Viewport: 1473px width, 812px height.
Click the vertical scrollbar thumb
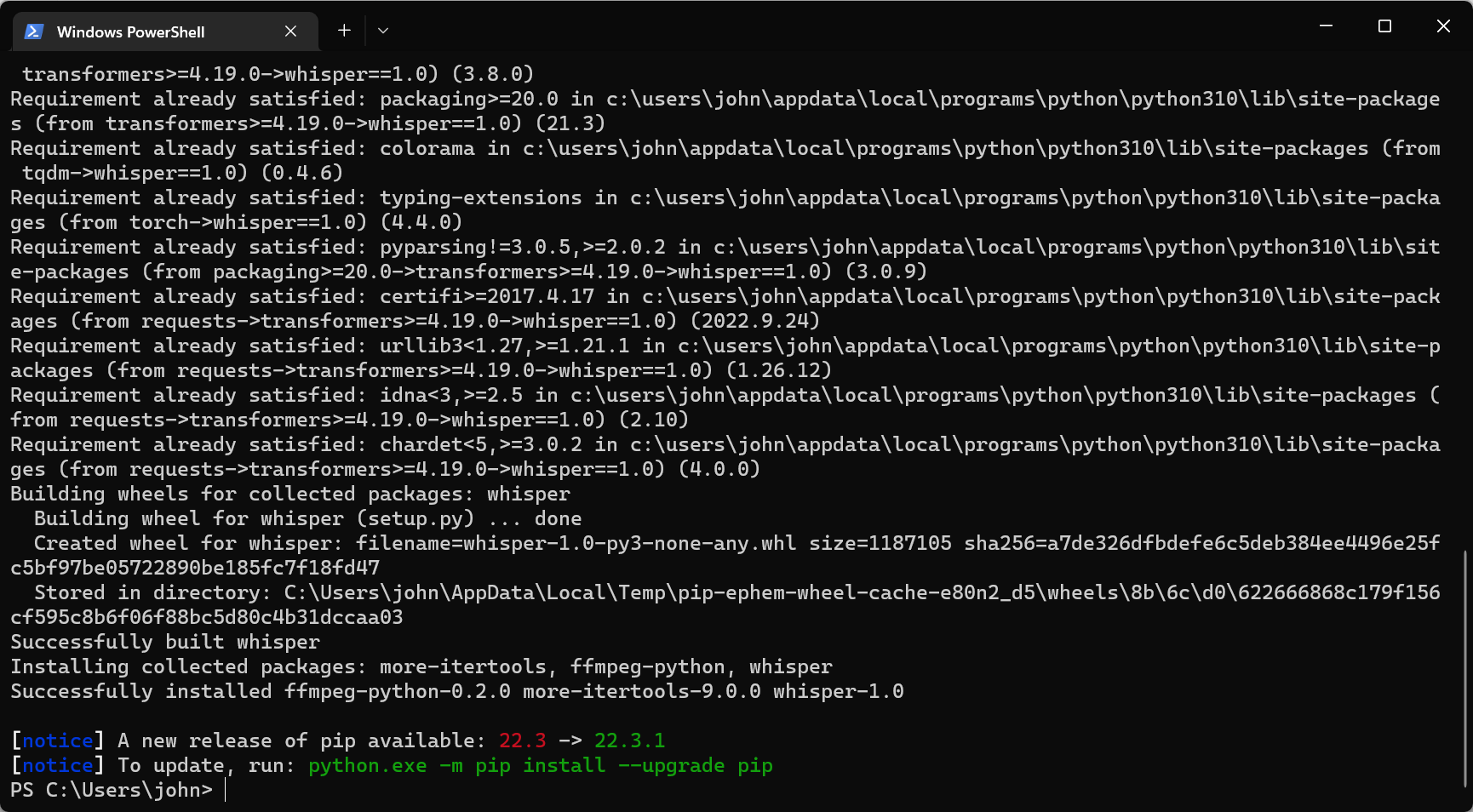pos(1465,669)
